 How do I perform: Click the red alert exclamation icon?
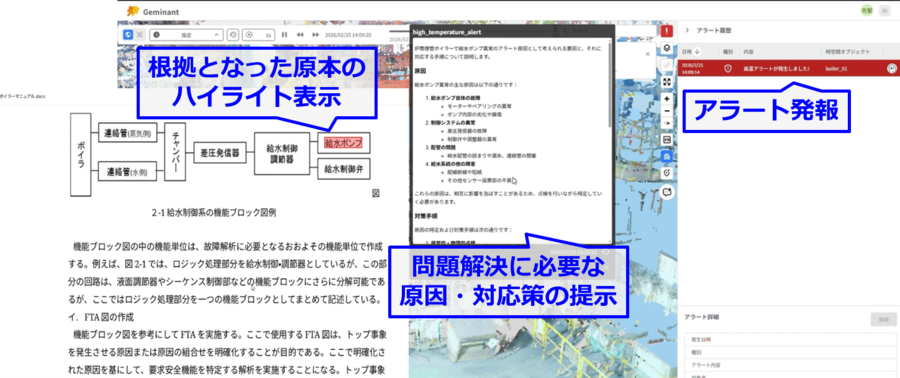coord(667,31)
